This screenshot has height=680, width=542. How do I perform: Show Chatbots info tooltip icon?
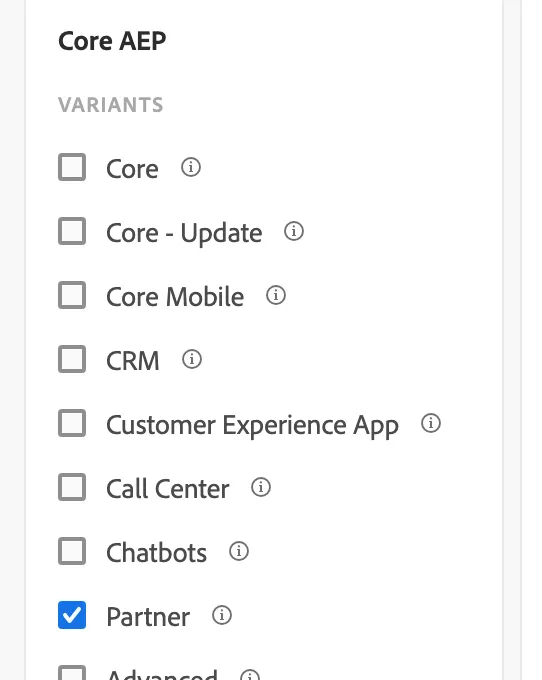[239, 551]
